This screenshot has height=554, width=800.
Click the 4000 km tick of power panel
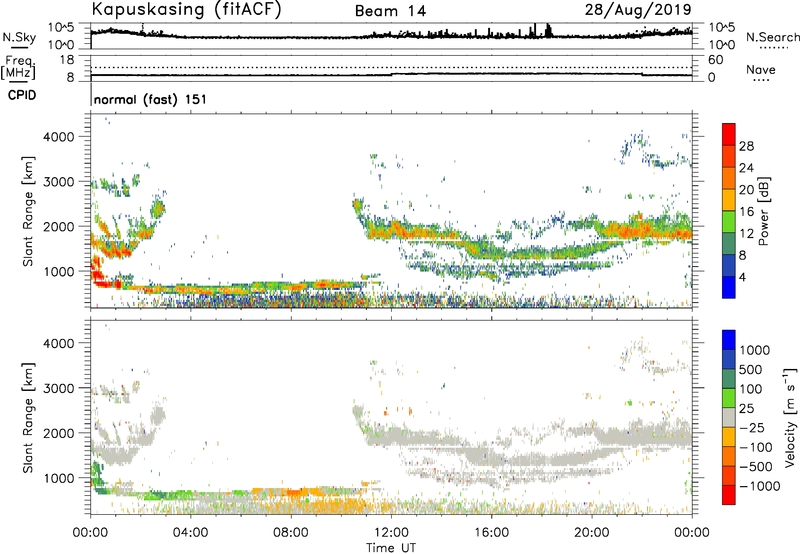point(59,137)
